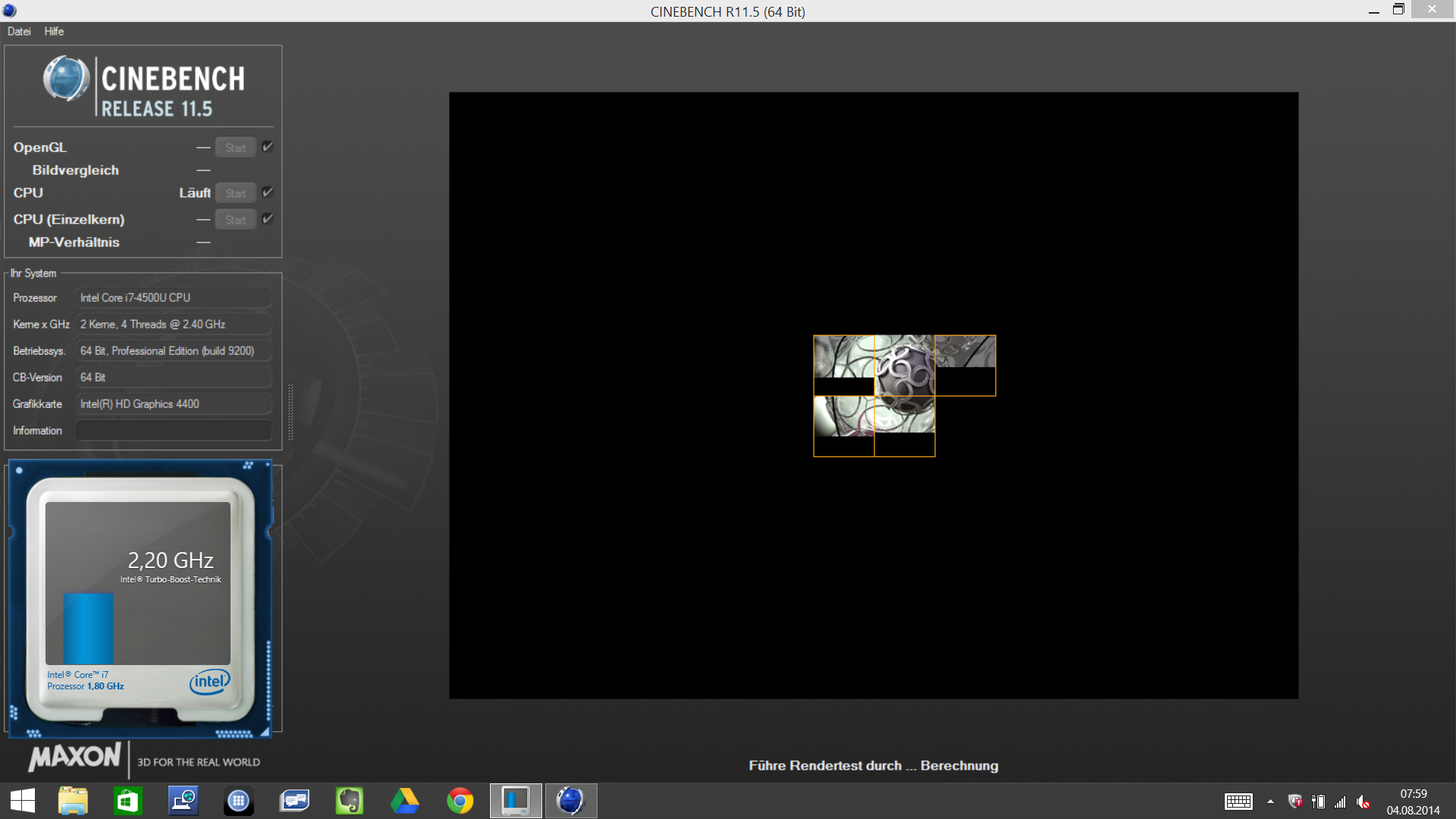Screen dimensions: 1456x819
Task: Open Evernote from the taskbar
Action: (350, 801)
